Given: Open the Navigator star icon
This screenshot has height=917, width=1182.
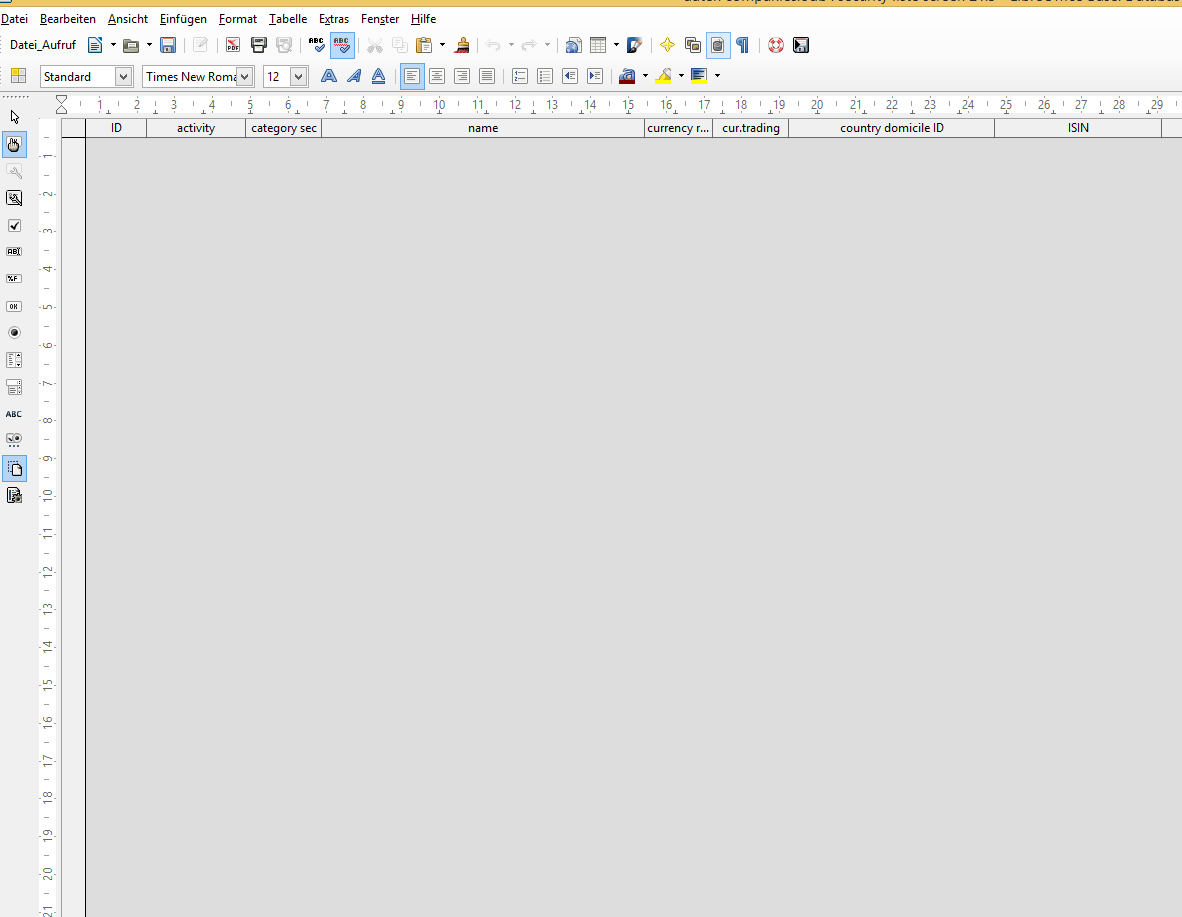Looking at the screenshot, I should 667,45.
